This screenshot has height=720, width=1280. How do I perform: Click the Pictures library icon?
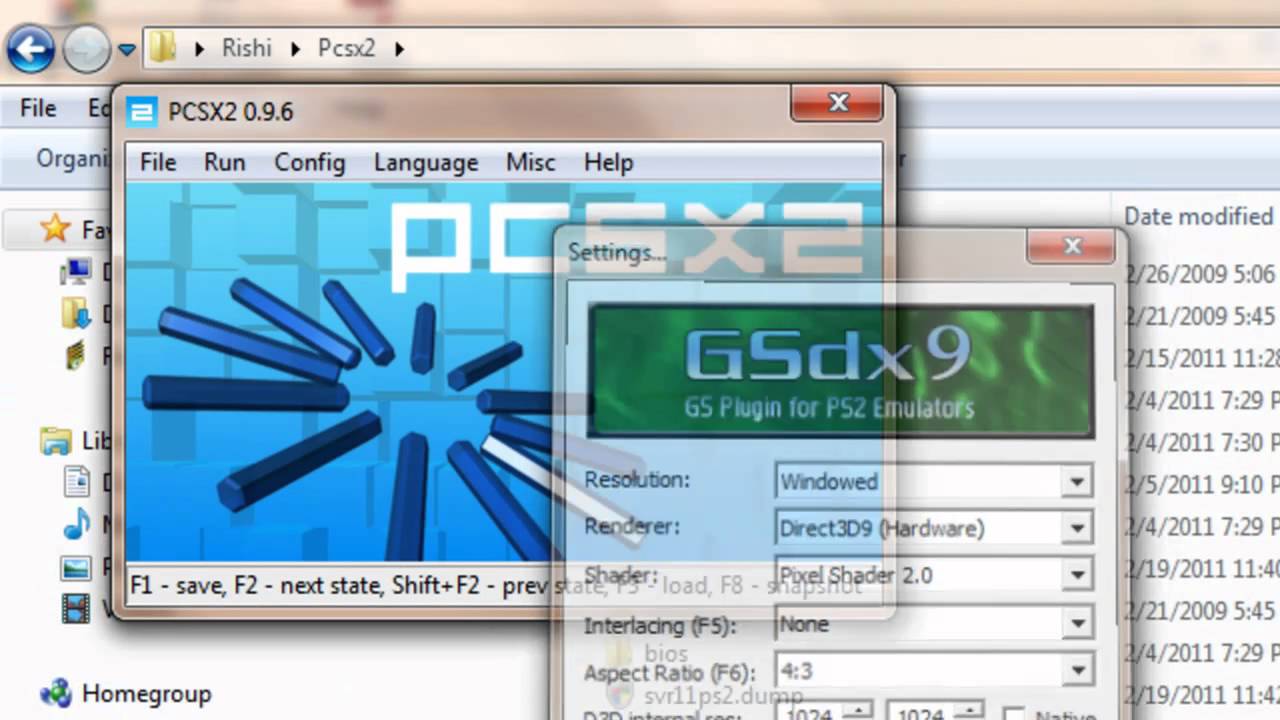[x=76, y=568]
